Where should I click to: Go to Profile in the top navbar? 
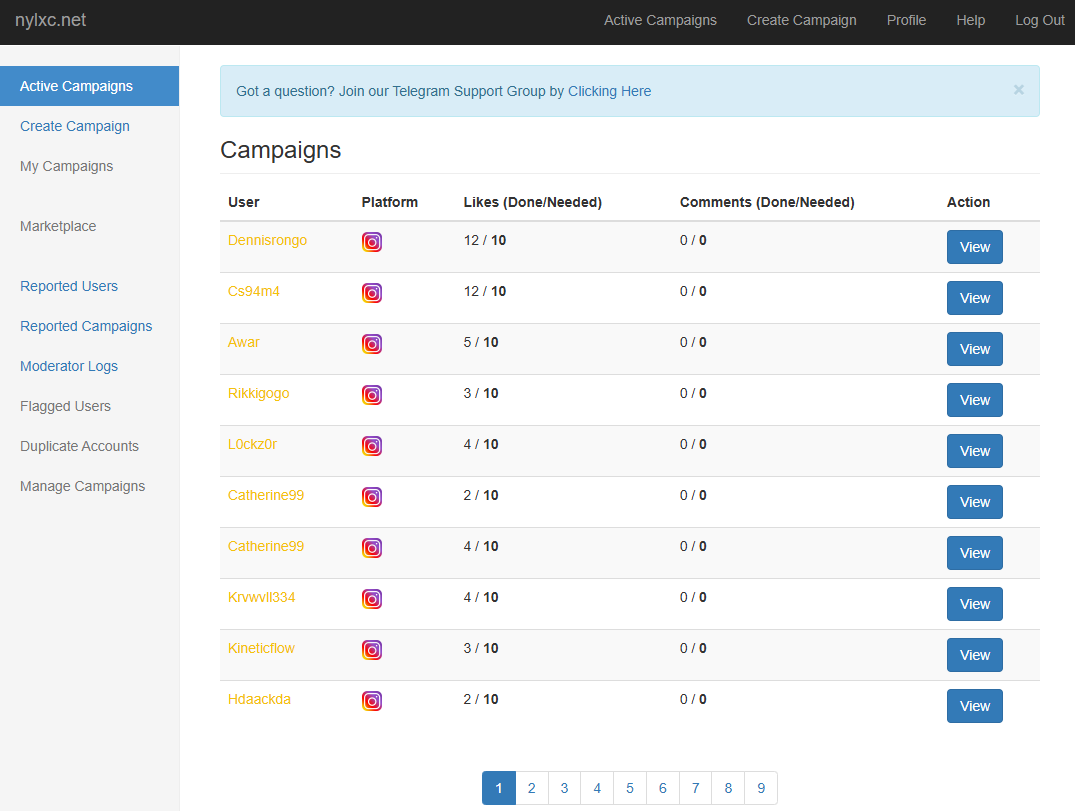point(906,21)
